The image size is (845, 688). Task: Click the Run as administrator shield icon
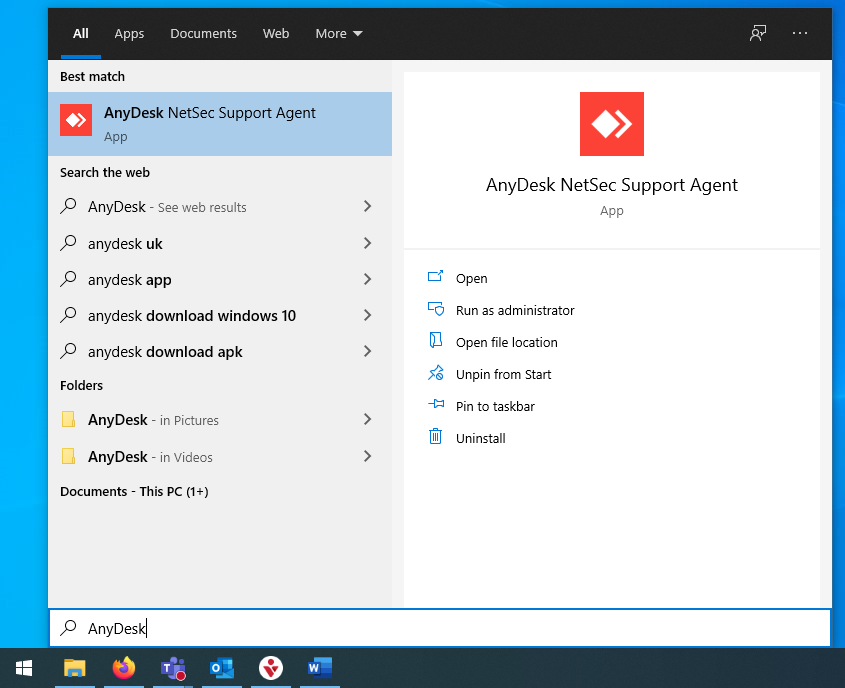435,309
